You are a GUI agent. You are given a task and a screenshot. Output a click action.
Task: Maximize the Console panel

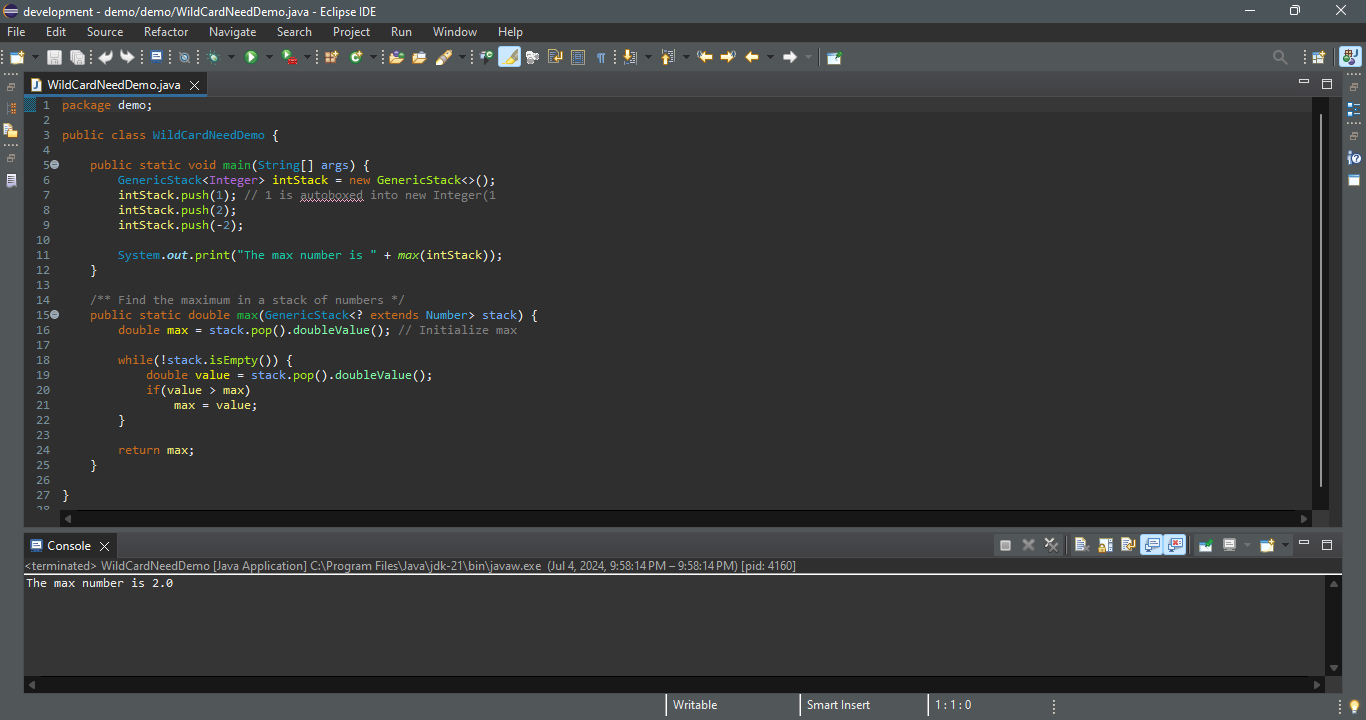pos(1327,545)
